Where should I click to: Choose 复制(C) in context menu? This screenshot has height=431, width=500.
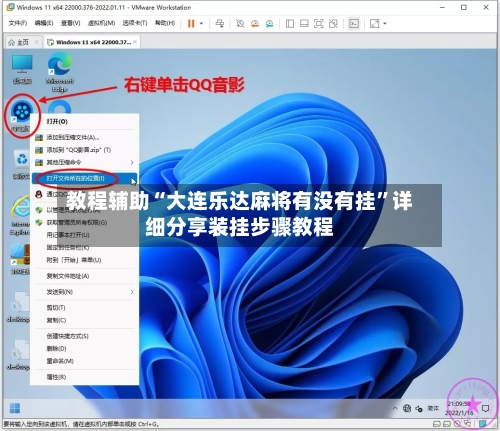[x=84, y=320]
